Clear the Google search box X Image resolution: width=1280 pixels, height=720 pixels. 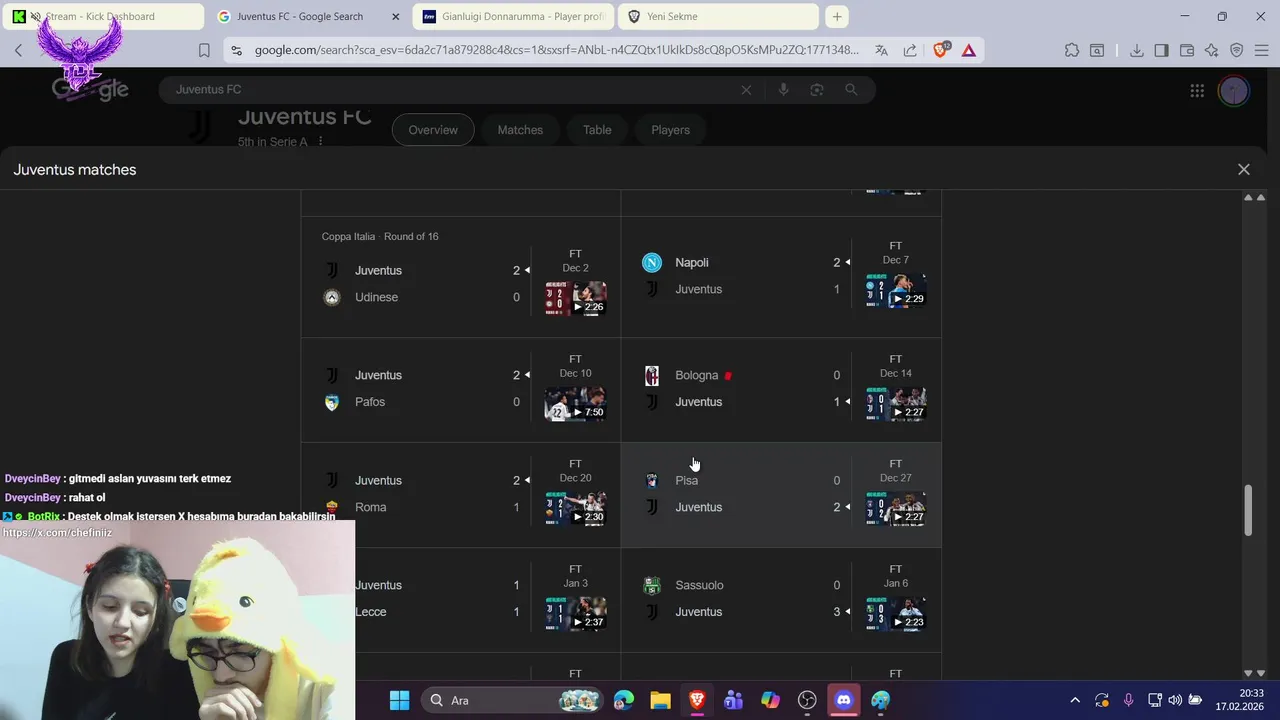746,90
